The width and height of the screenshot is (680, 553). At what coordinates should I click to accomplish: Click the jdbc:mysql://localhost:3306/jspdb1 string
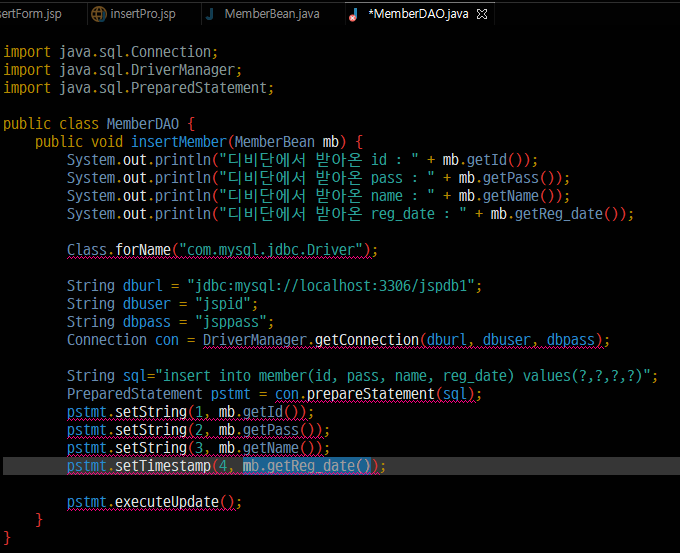point(331,286)
